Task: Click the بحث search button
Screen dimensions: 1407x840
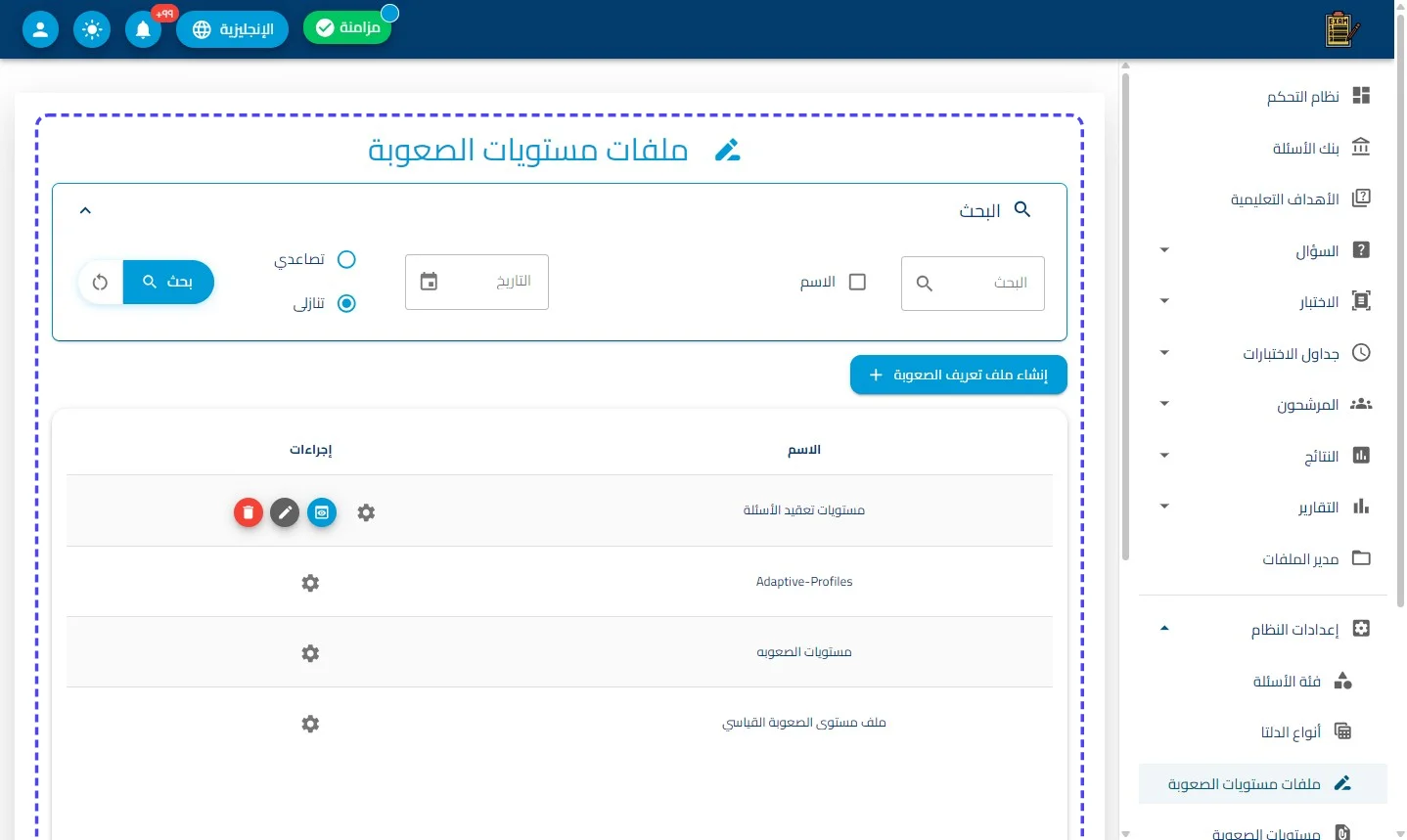Action: [168, 282]
